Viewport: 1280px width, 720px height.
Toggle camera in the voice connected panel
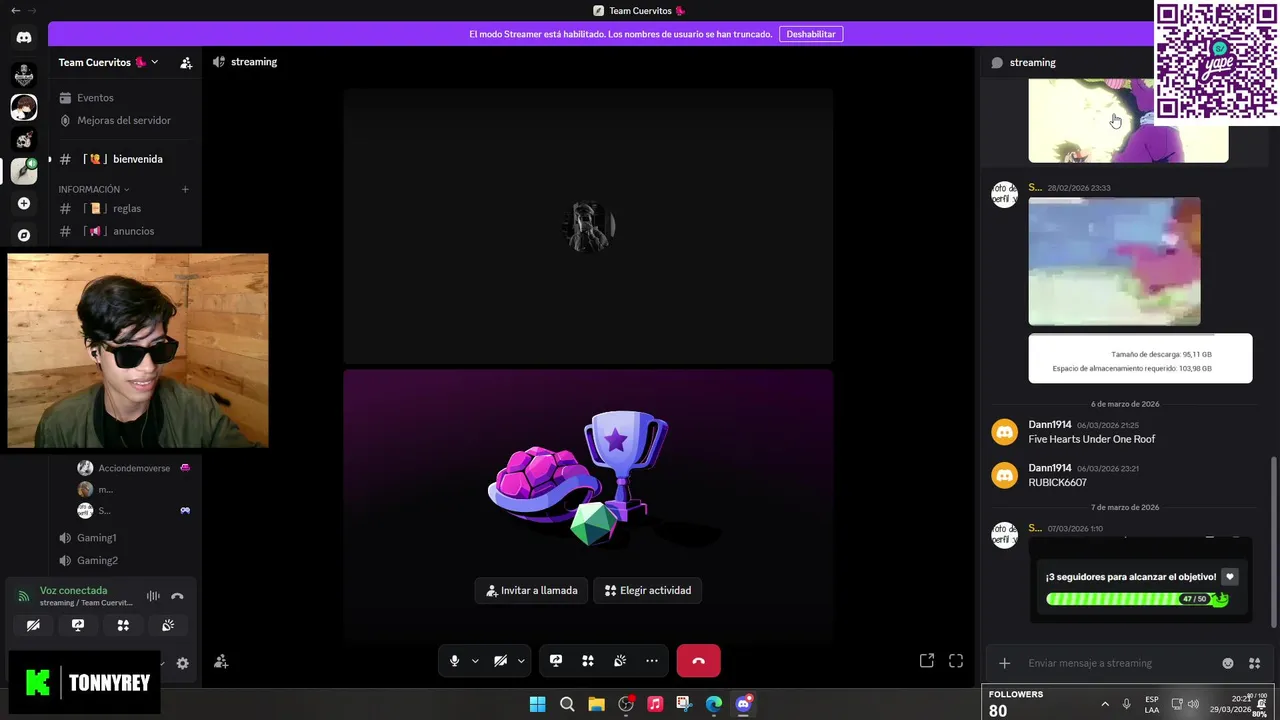coord(33,625)
